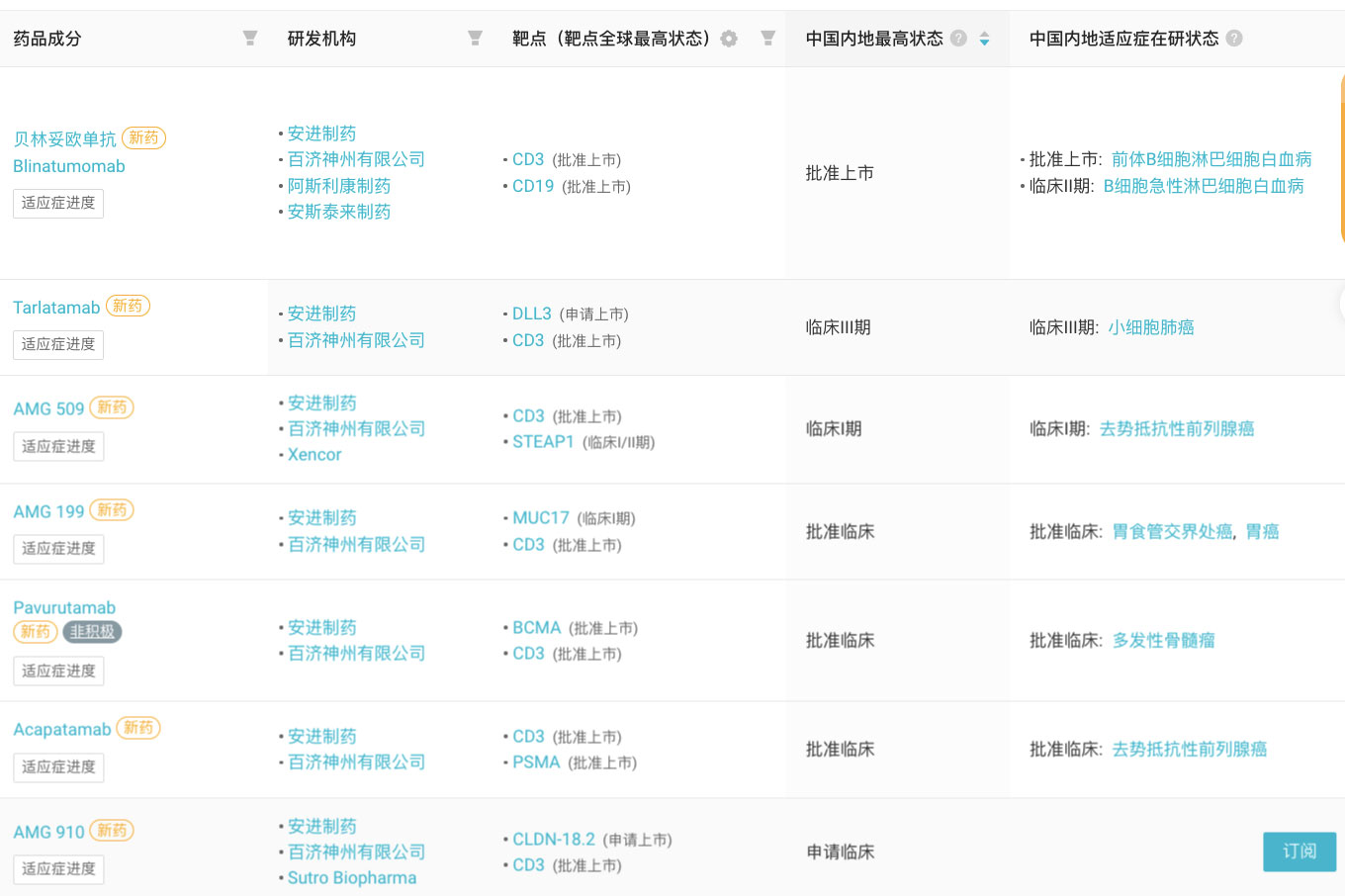The width and height of the screenshot is (1345, 896).
Task: Open Pavurutamab drug link
Action: (64, 607)
